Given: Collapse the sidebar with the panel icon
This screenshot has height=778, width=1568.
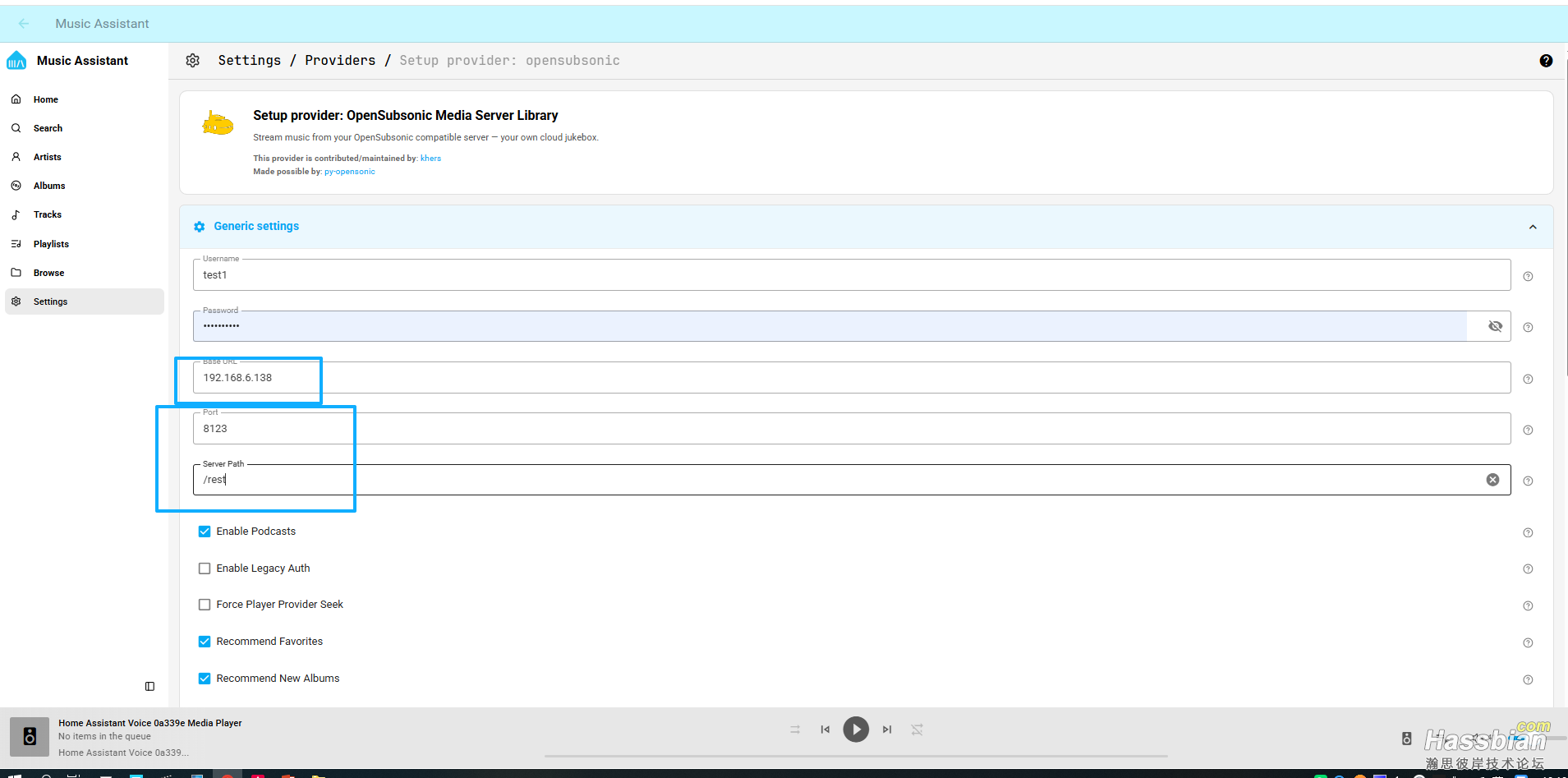Looking at the screenshot, I should (149, 686).
